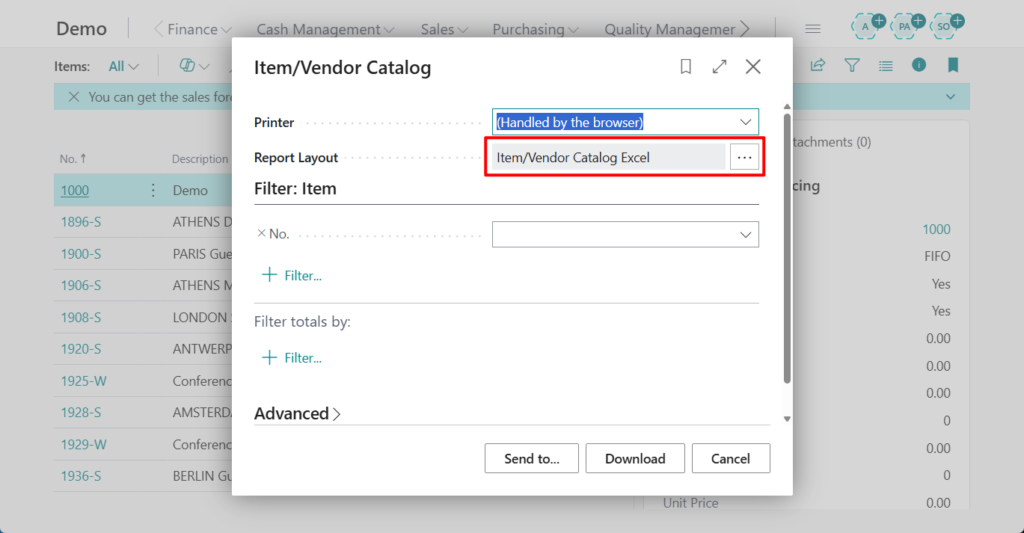1024x533 pixels.
Task: Expand the No. filter dropdown
Action: pos(745,234)
